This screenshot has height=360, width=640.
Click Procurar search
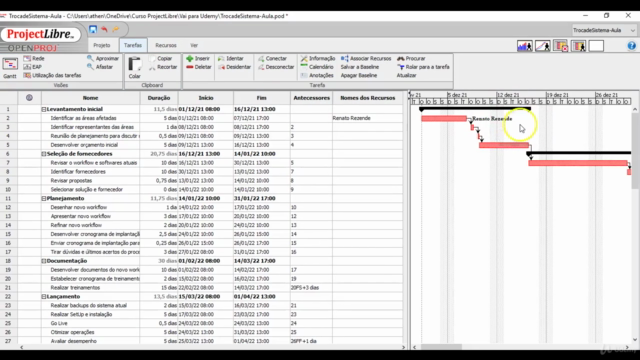coord(411,58)
